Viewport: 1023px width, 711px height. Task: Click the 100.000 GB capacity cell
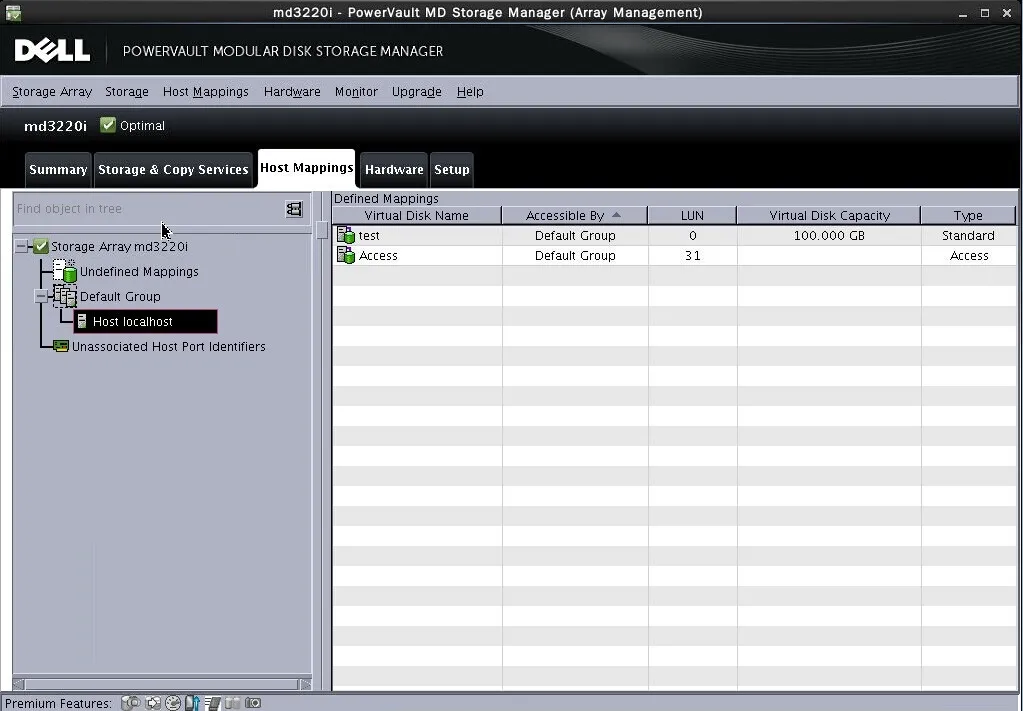pos(829,235)
